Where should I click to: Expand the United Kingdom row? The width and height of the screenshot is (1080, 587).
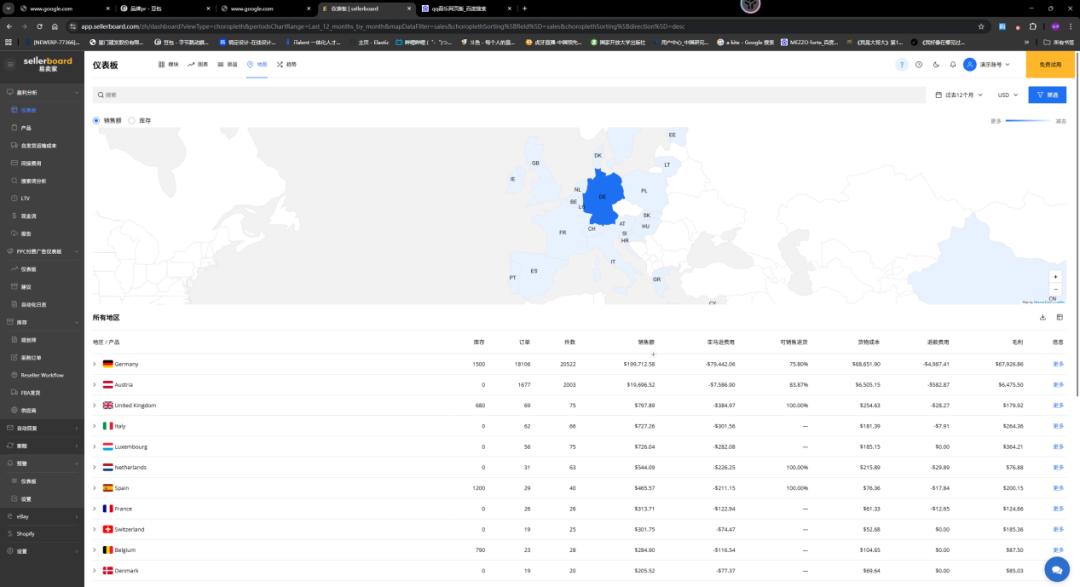(95, 405)
